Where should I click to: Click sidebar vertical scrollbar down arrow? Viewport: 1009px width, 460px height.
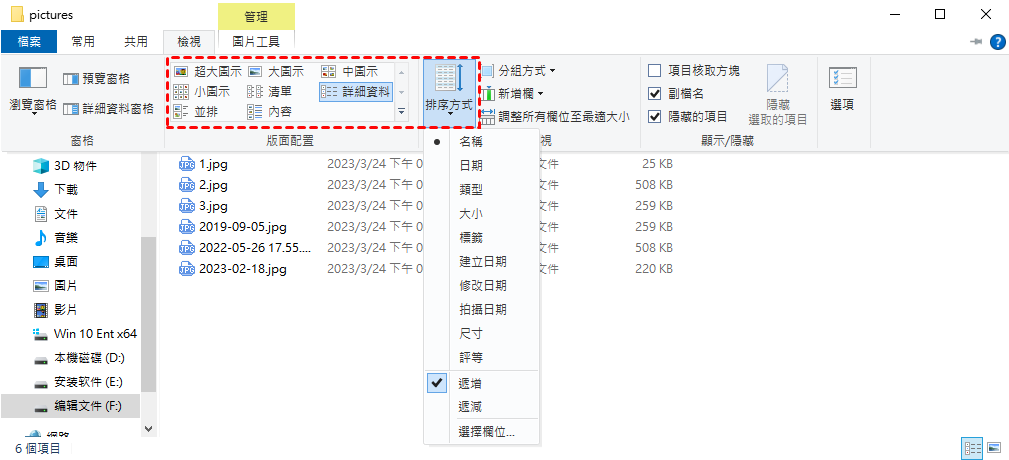coord(148,428)
